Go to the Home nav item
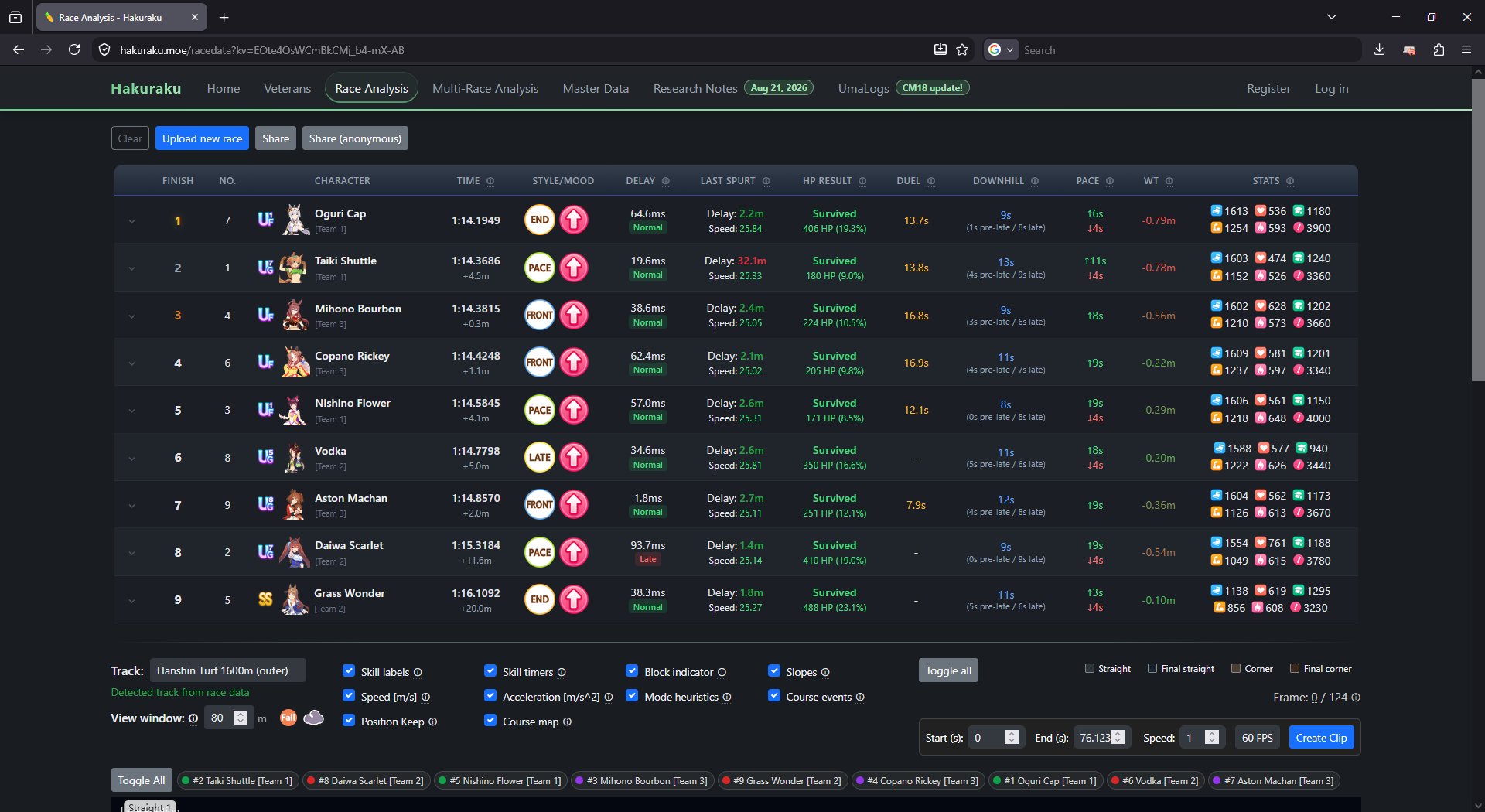Image resolution: width=1485 pixels, height=812 pixels. click(224, 89)
